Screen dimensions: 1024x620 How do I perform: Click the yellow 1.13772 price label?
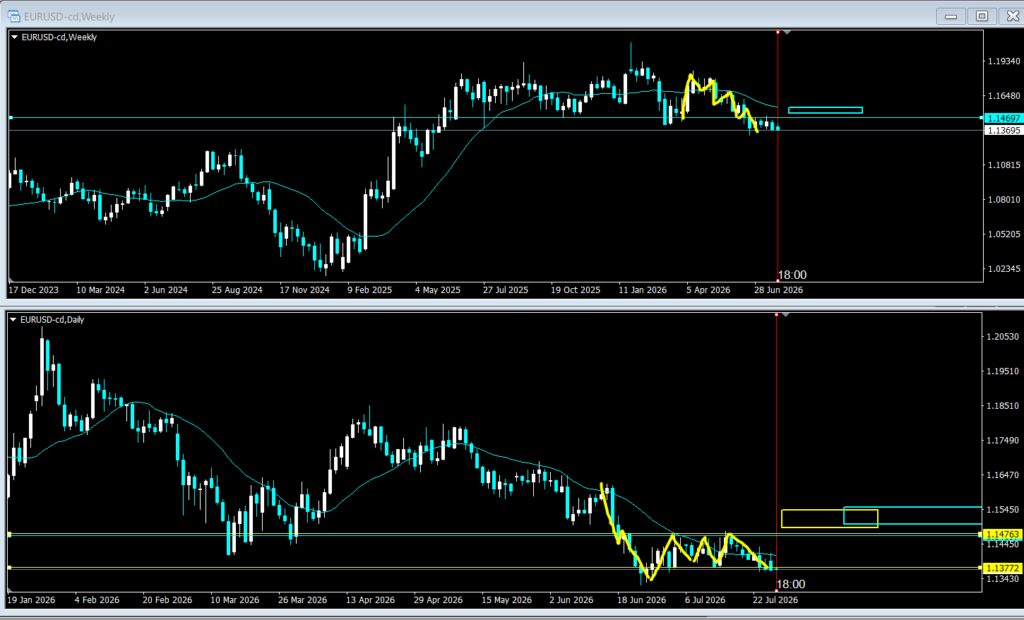pos(1002,568)
